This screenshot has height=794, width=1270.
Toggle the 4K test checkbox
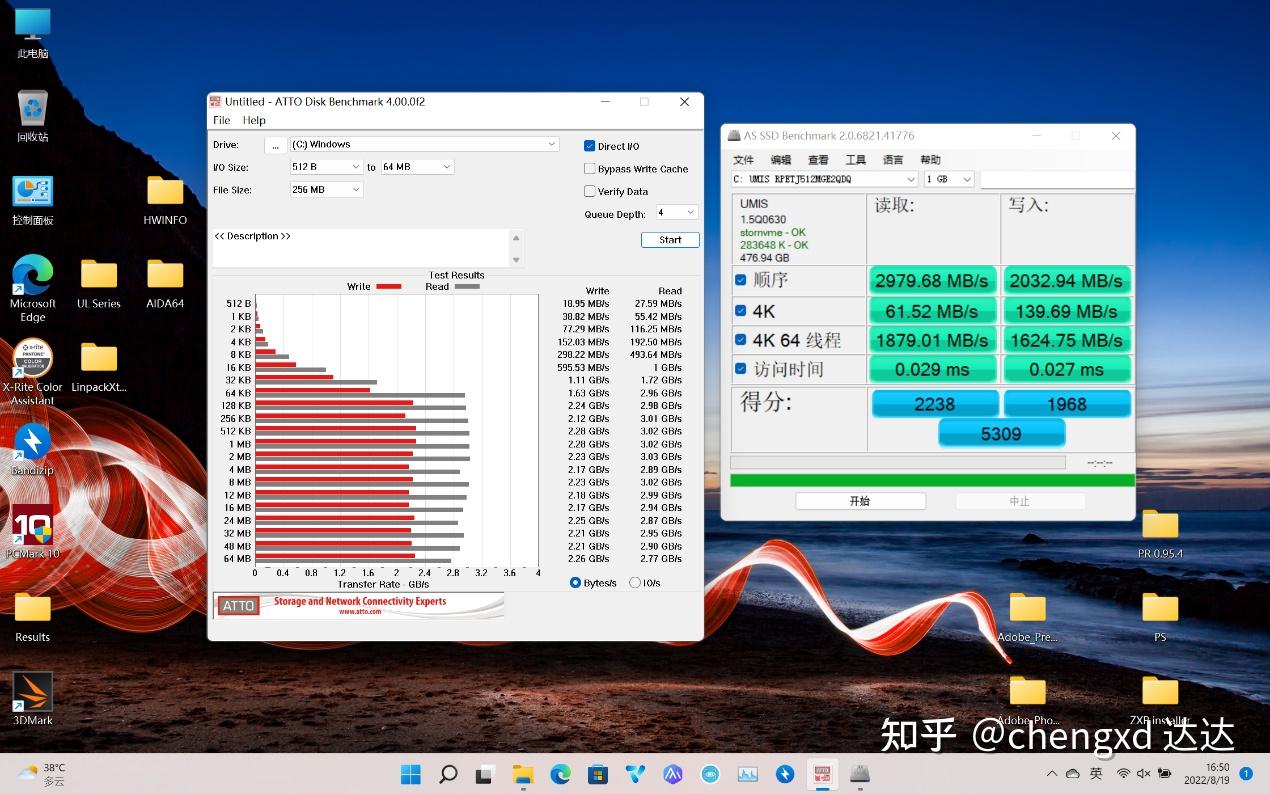(x=741, y=311)
